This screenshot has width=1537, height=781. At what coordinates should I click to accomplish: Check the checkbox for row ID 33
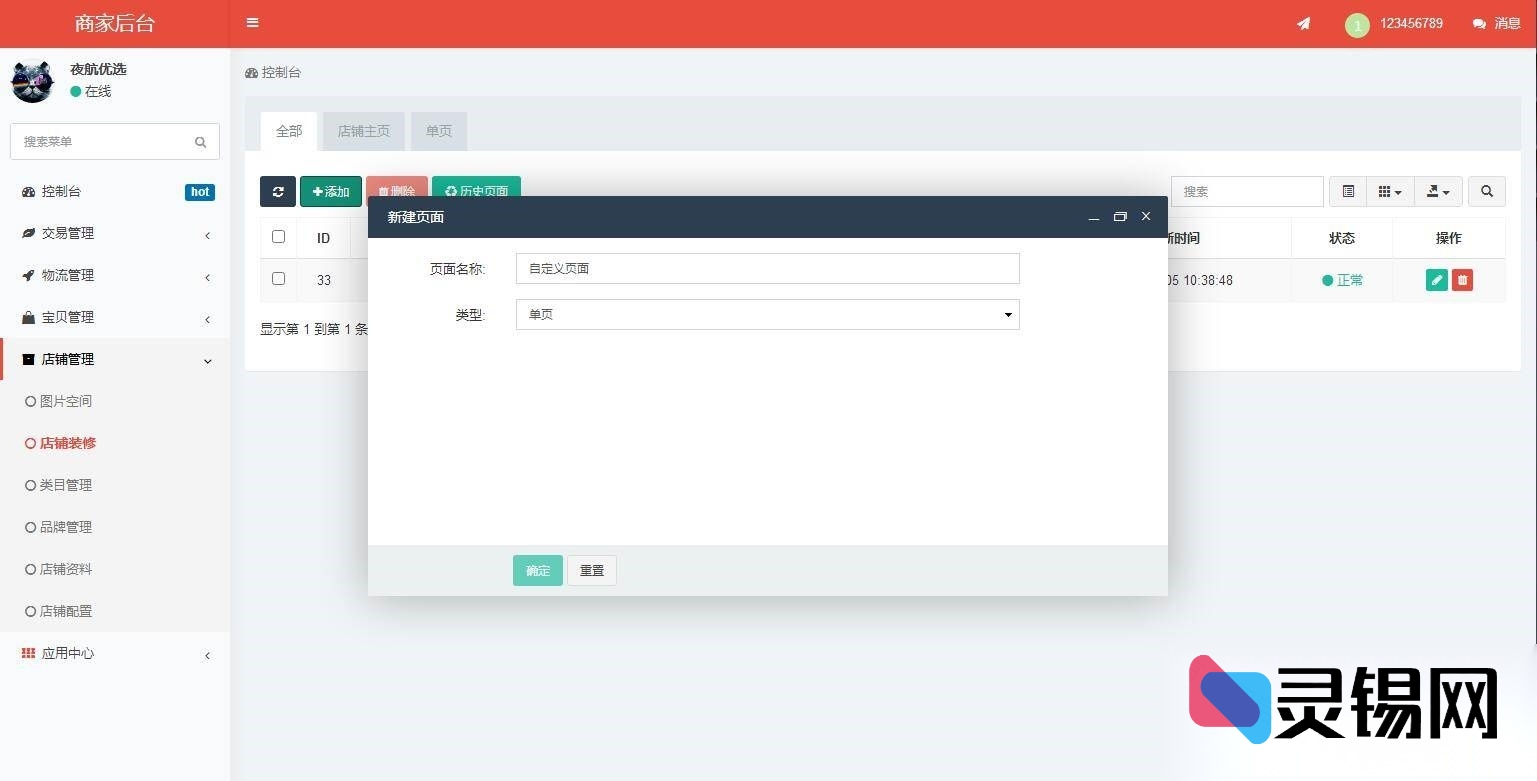coord(278,280)
